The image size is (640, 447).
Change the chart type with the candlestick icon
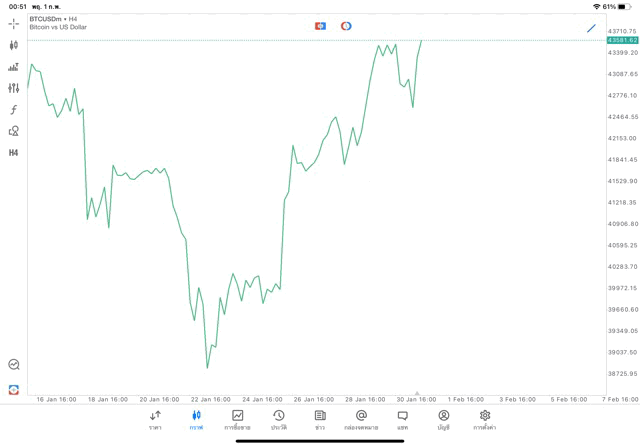pos(14,45)
